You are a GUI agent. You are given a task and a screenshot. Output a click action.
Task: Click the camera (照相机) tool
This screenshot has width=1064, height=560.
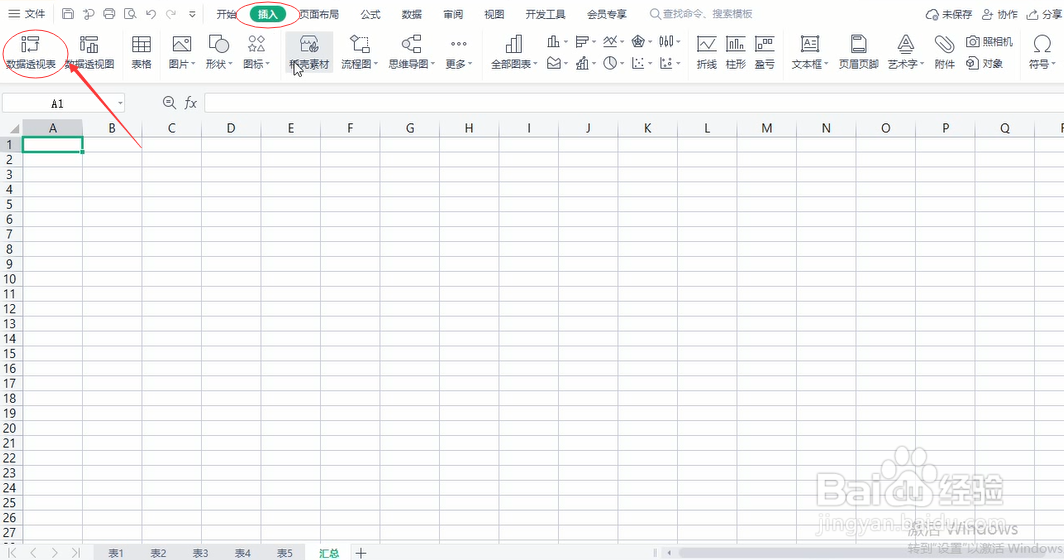point(989,42)
